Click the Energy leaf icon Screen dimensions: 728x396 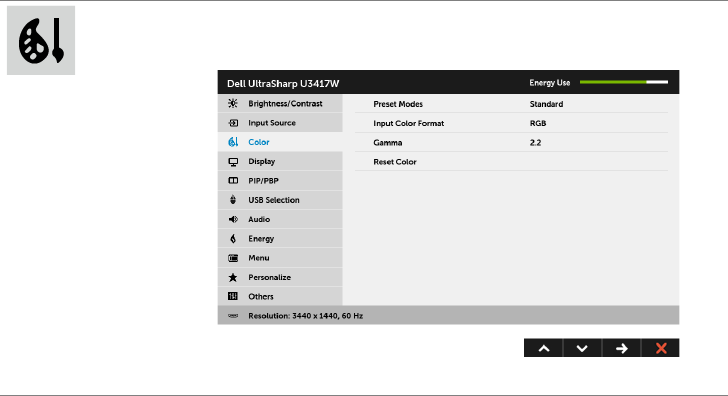click(x=233, y=239)
